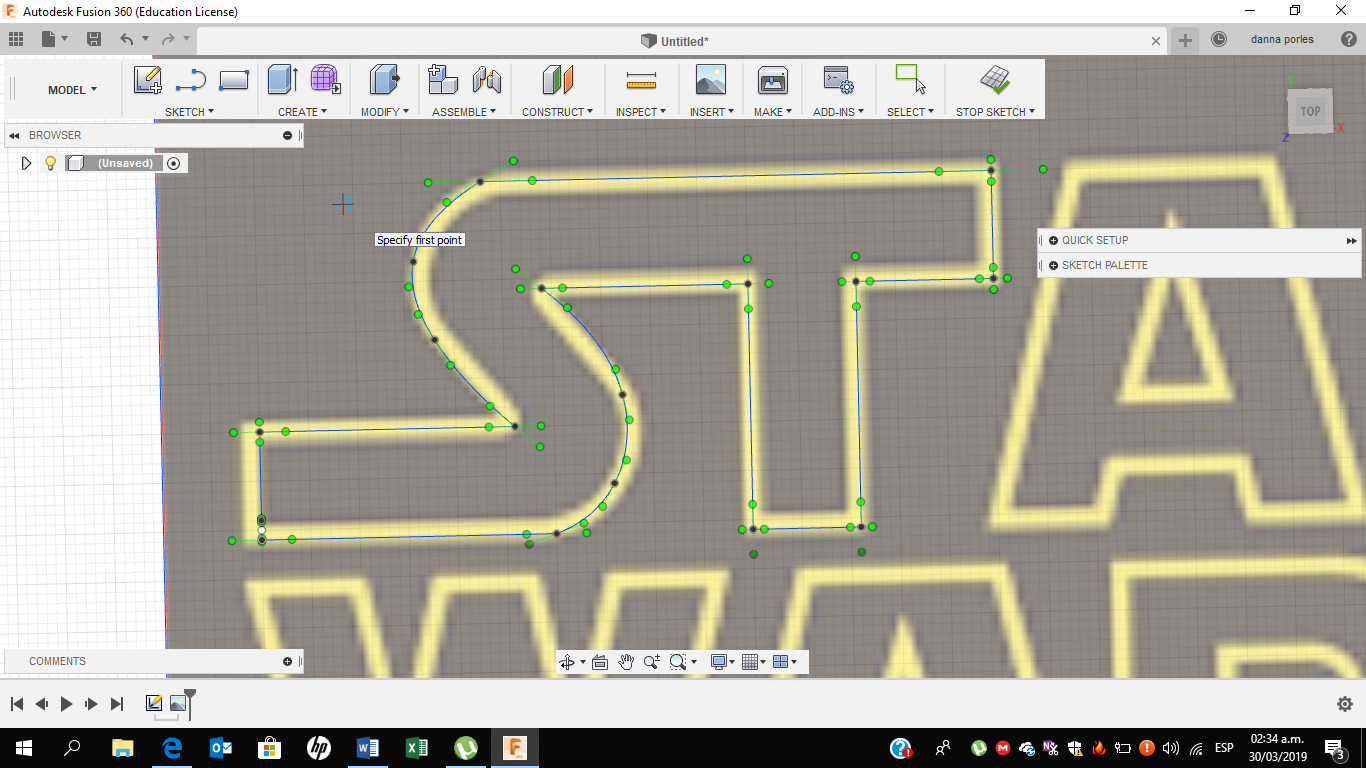Click the Save icon
Screen dimensions: 1366x768
point(94,39)
